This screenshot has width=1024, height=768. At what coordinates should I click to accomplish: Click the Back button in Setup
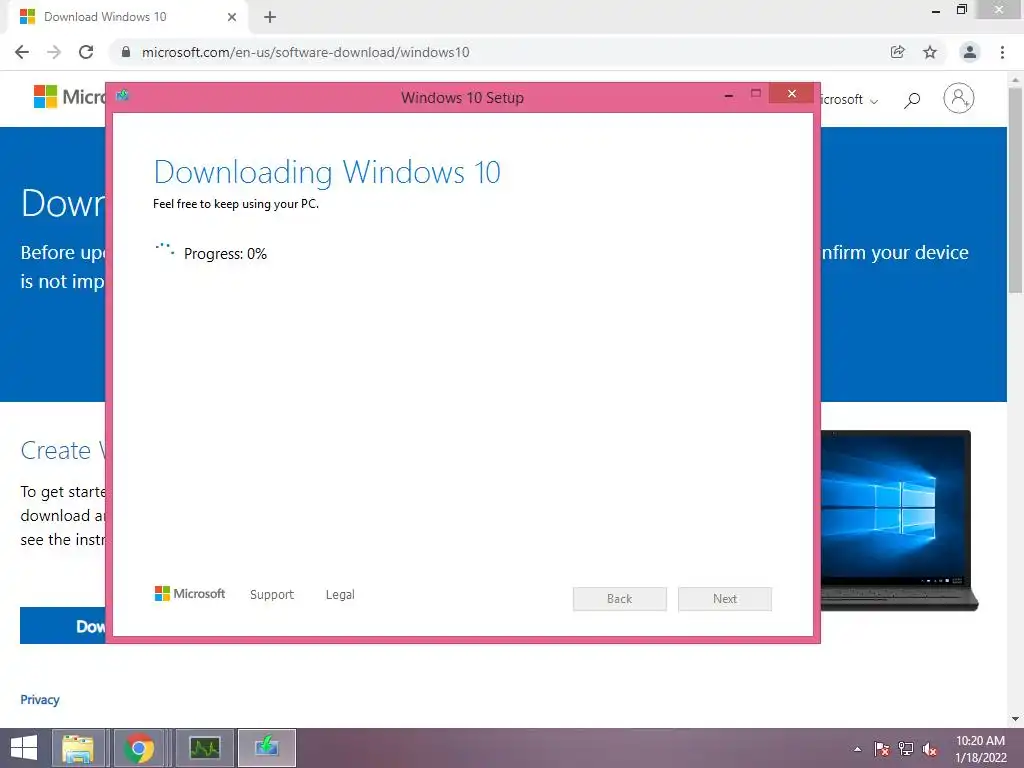(x=620, y=599)
